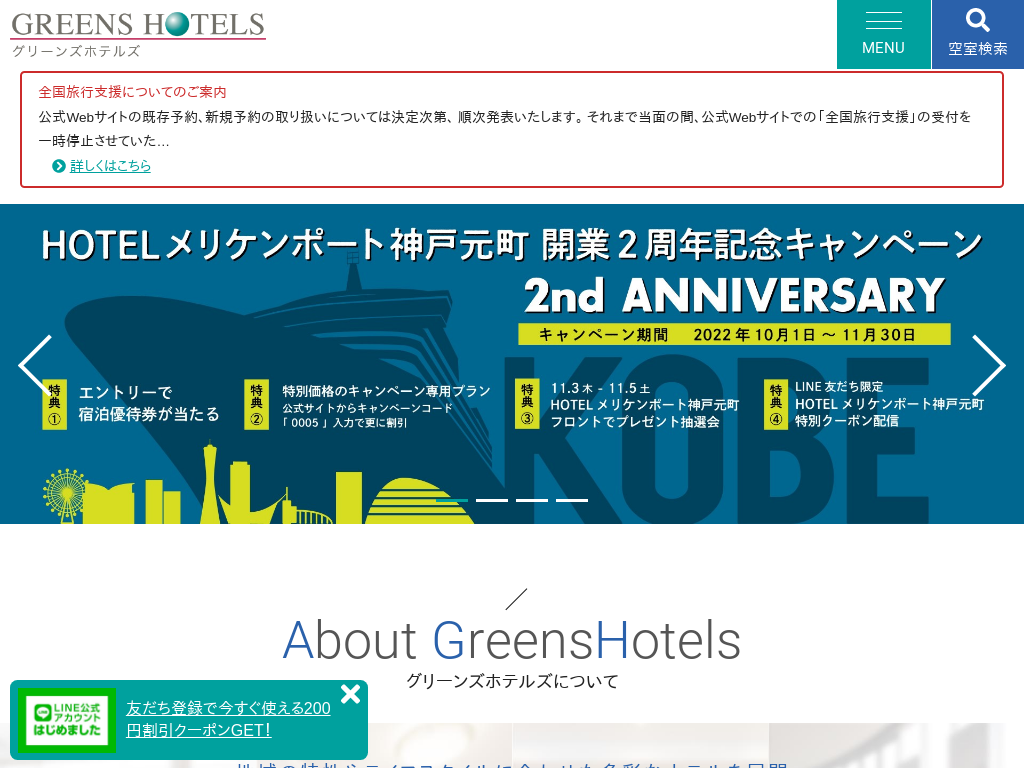Click the 全国旅行支援についてのご案内 notice title
The width and height of the screenshot is (1024, 768).
tap(133, 92)
